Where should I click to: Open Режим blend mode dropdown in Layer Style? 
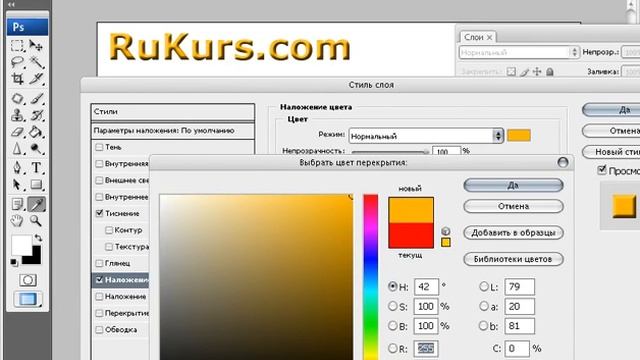coord(427,136)
